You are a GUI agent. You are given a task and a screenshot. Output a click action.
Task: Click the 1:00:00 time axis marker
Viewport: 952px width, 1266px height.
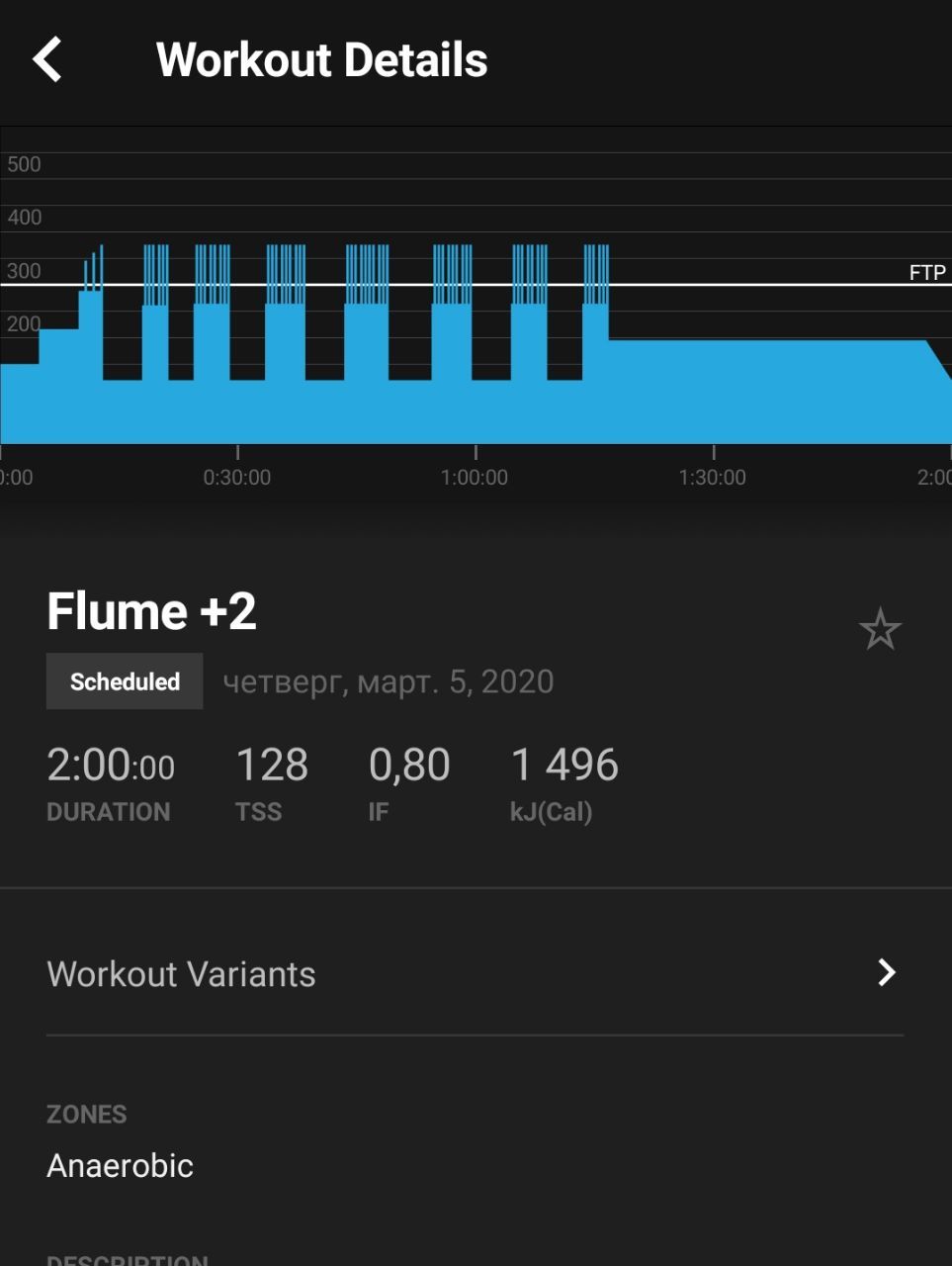pyautogui.click(x=475, y=477)
